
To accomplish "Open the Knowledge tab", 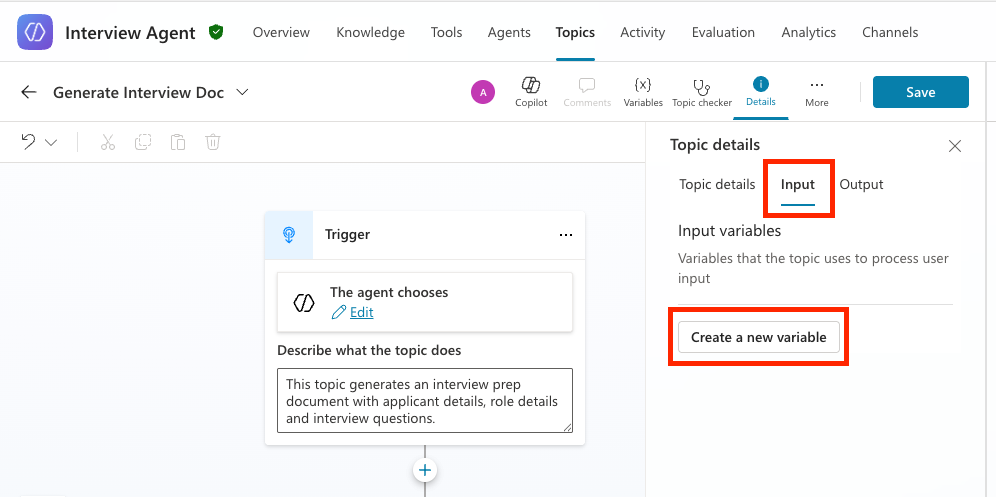I will coord(370,32).
